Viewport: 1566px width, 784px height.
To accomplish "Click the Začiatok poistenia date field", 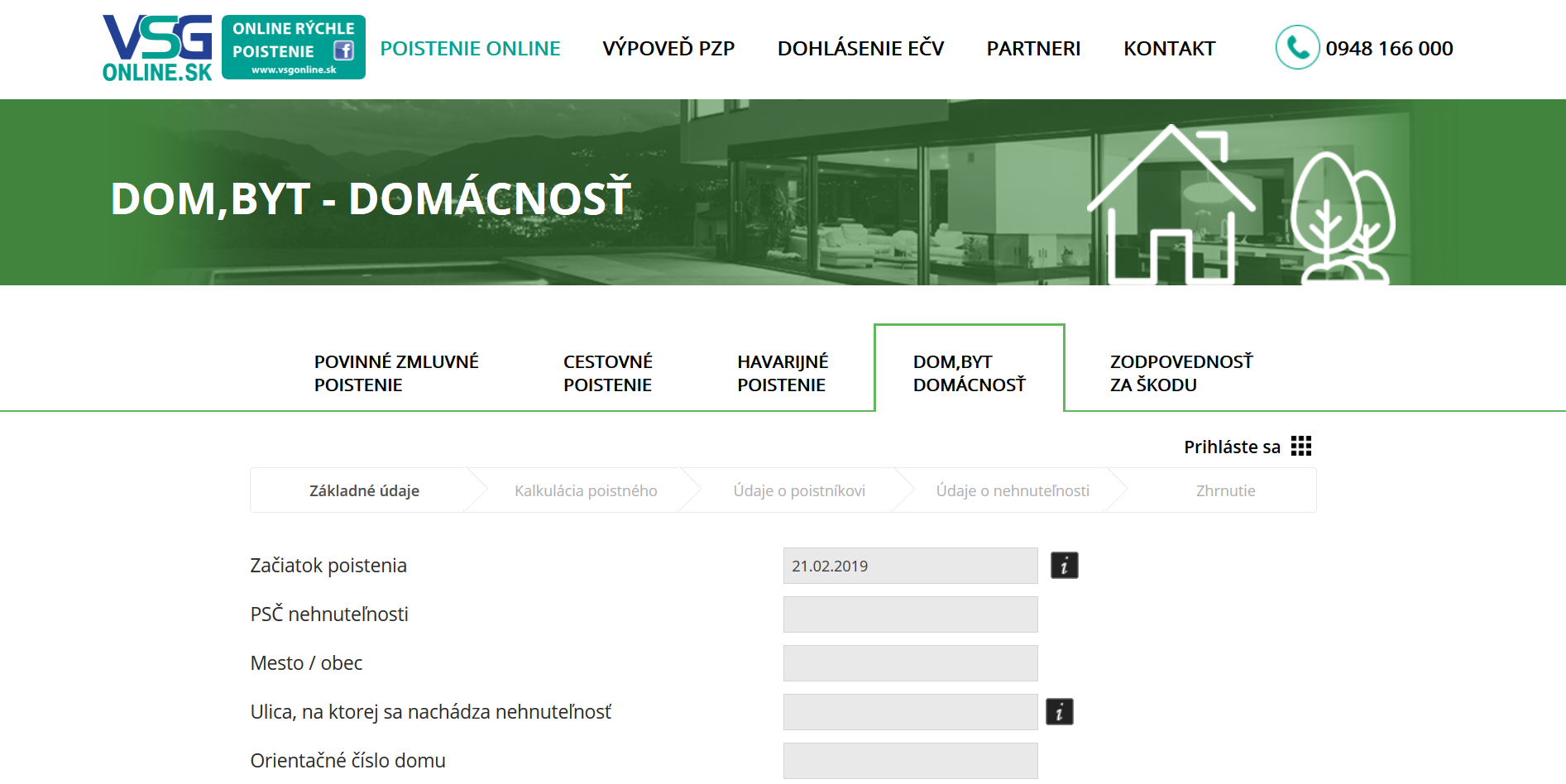I will click(910, 566).
